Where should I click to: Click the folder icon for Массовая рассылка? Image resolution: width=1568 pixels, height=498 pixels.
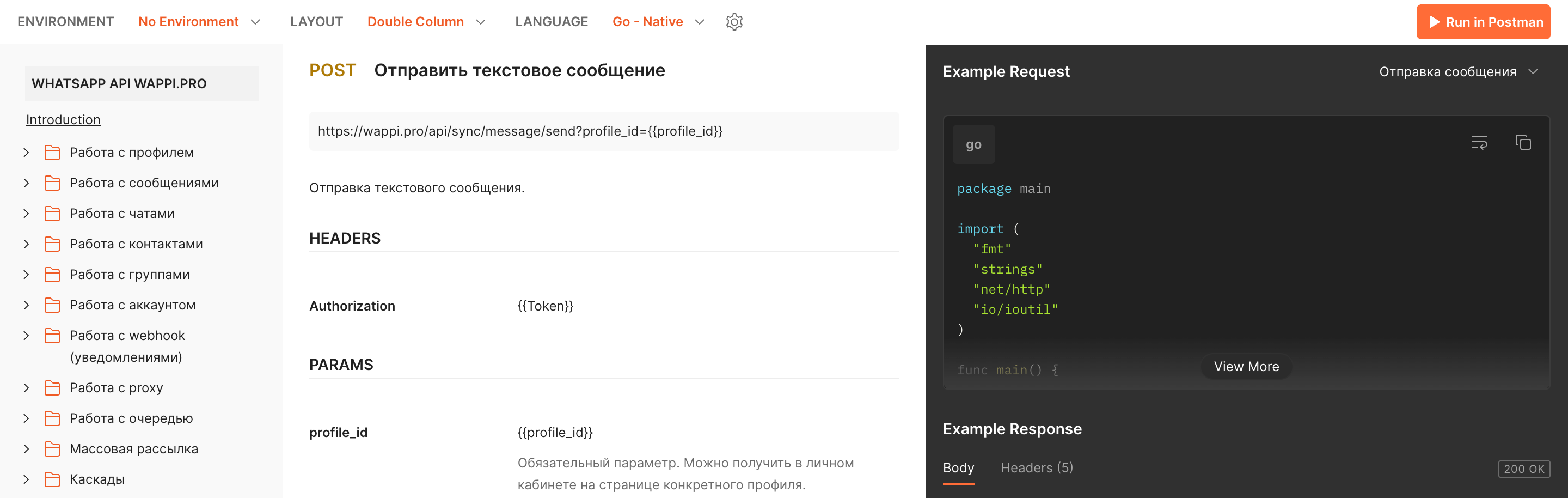click(52, 448)
